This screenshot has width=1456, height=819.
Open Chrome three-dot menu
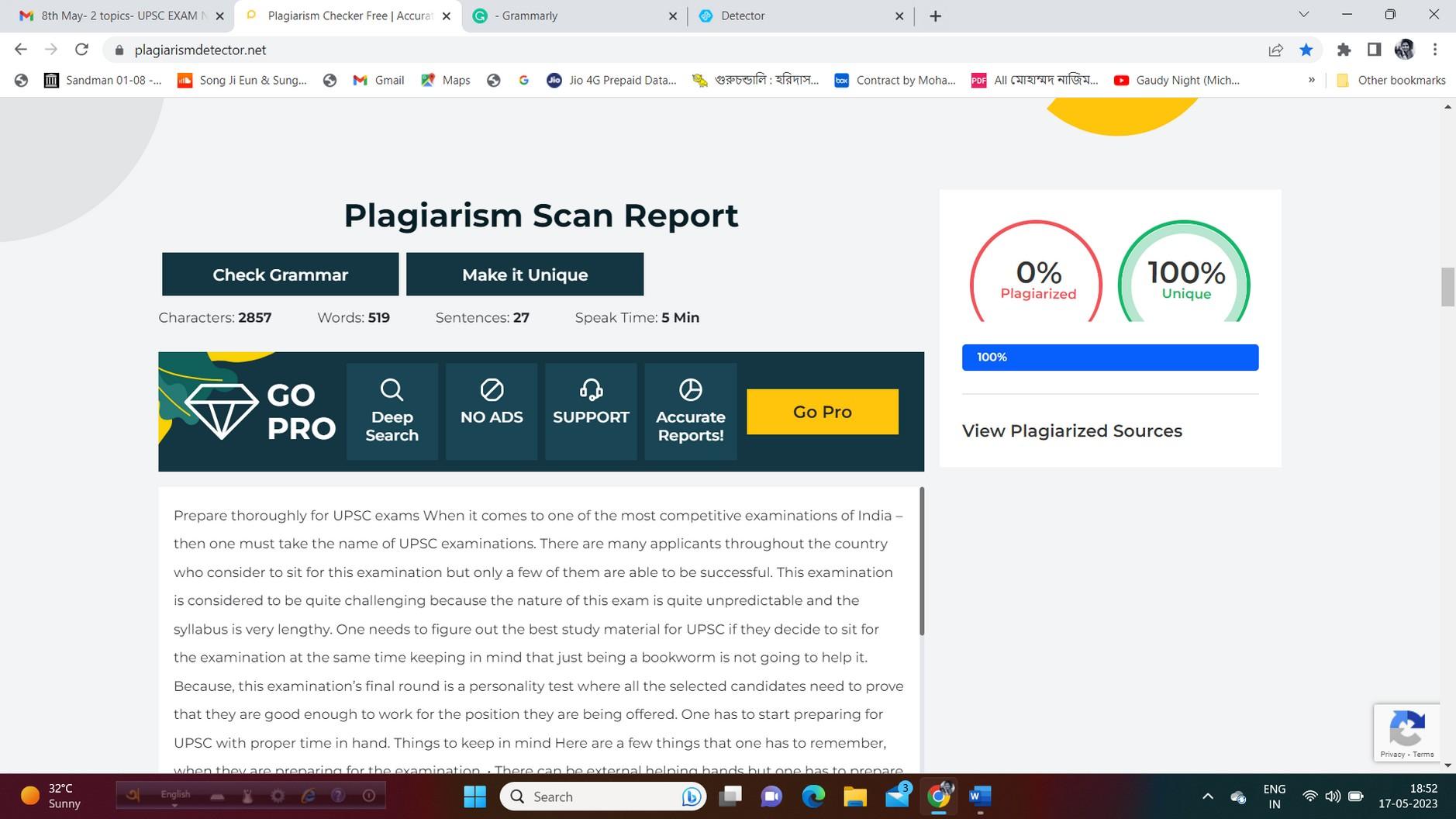(1435, 50)
